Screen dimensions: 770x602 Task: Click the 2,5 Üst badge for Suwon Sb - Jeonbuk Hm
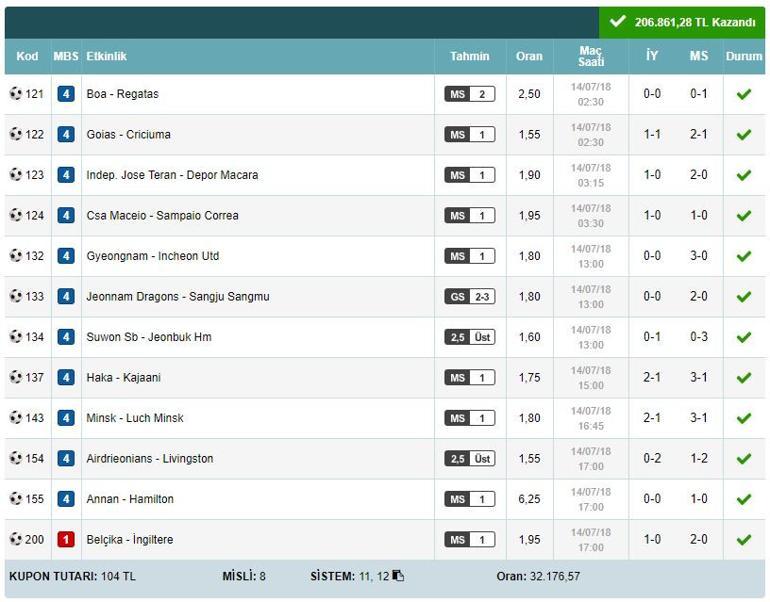click(x=469, y=337)
